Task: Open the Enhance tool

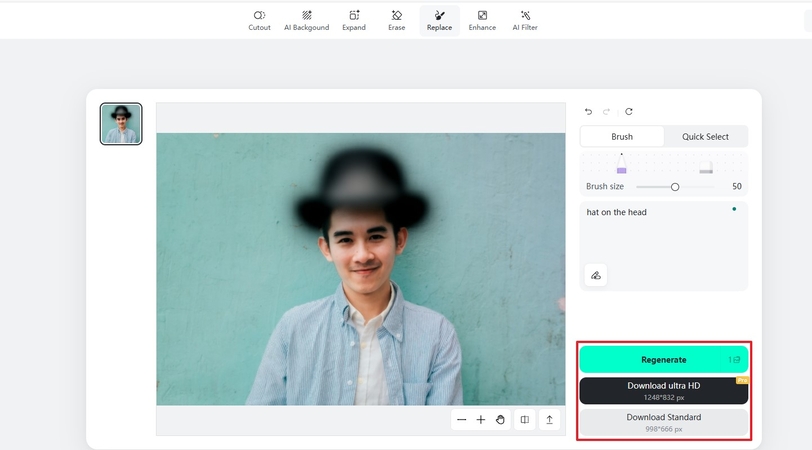Action: [x=482, y=21]
